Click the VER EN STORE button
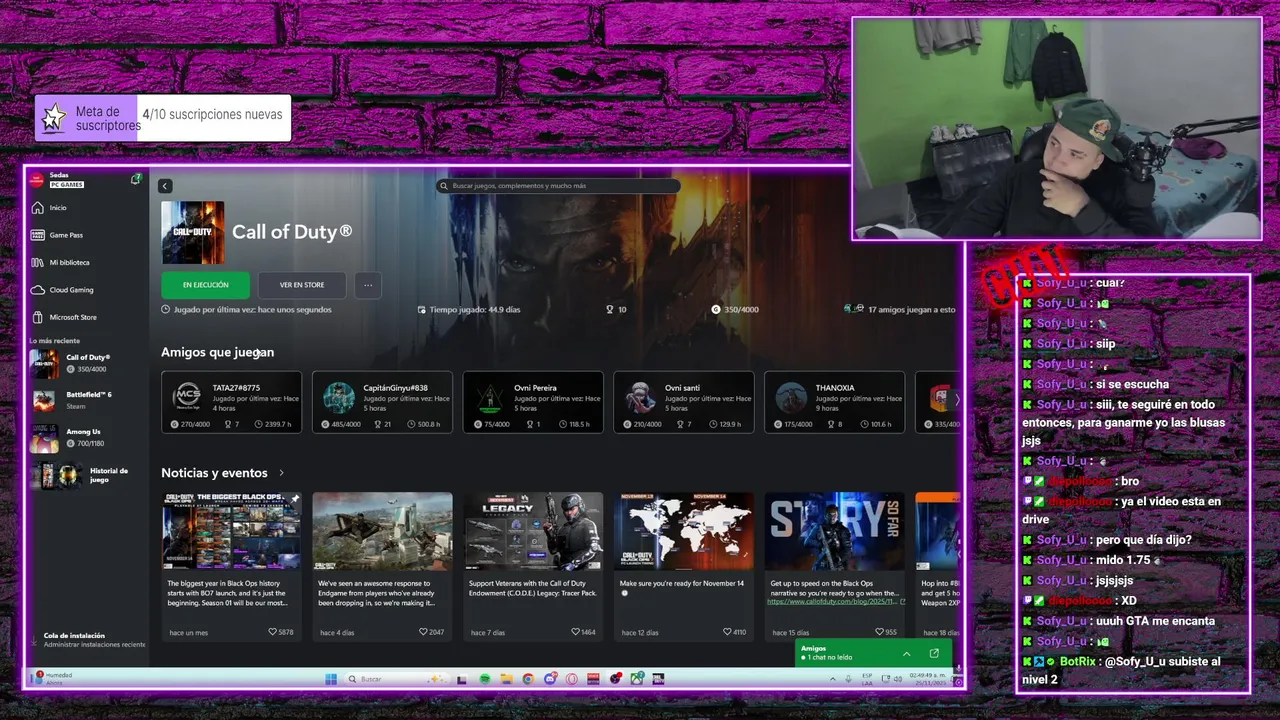The width and height of the screenshot is (1280, 720). pos(301,285)
